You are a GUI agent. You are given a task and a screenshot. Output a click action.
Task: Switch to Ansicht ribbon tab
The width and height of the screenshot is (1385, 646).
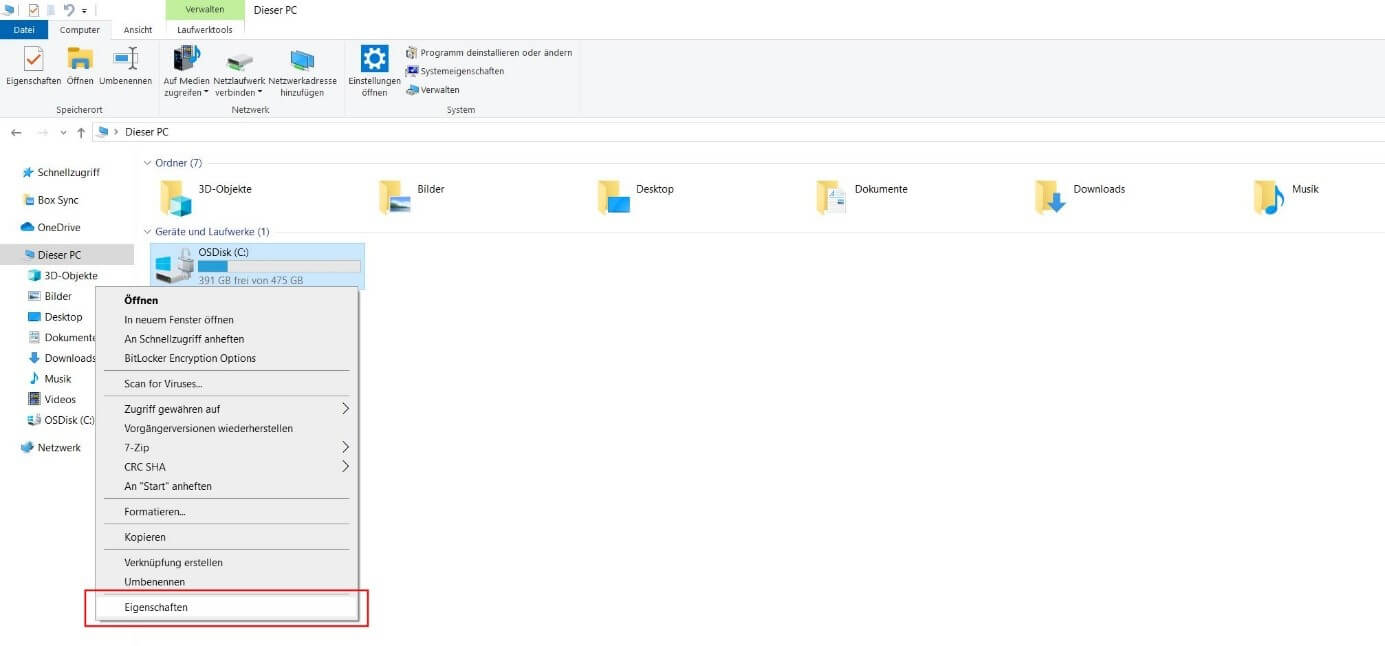(138, 30)
